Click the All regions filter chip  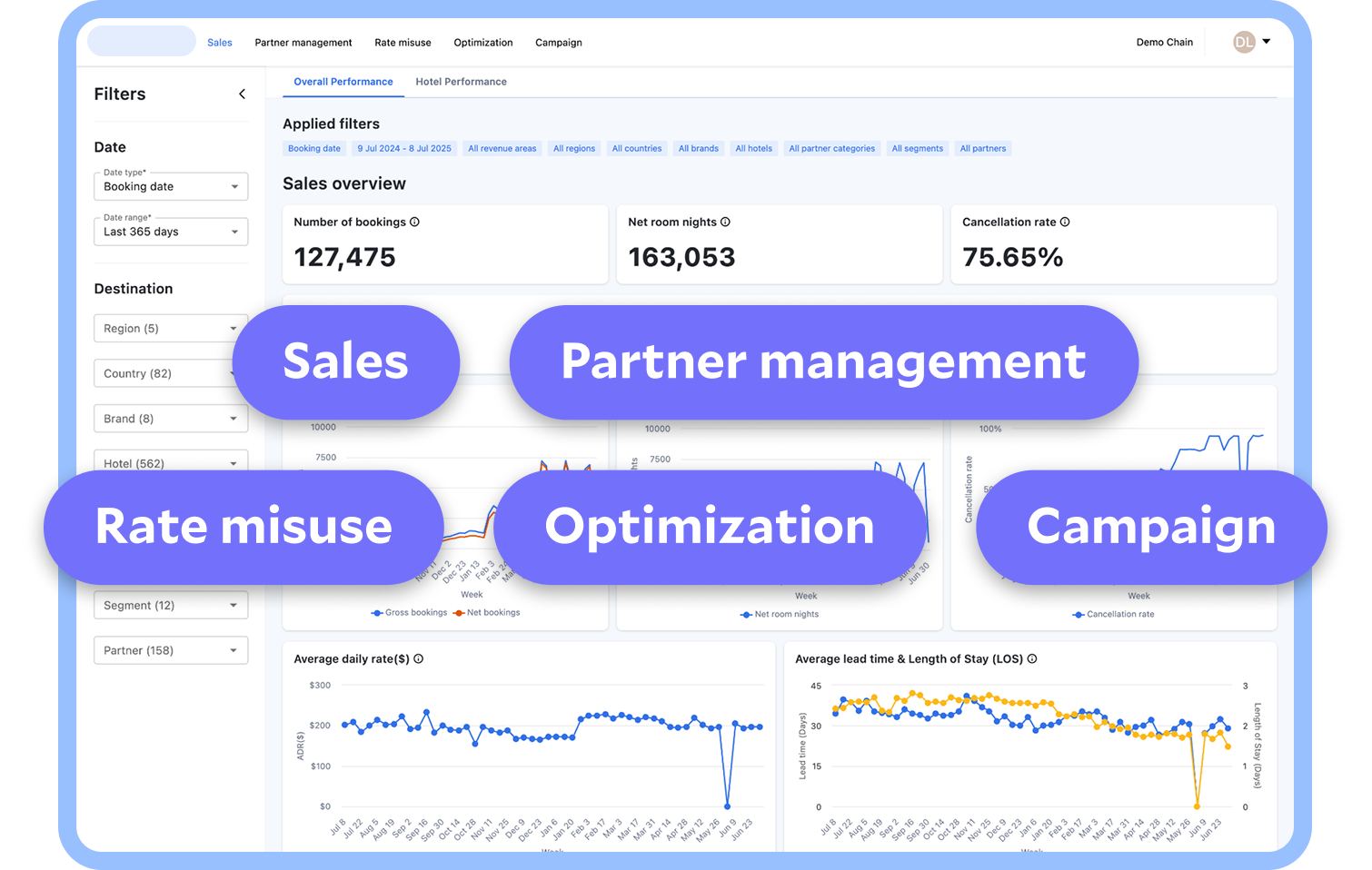[574, 149]
